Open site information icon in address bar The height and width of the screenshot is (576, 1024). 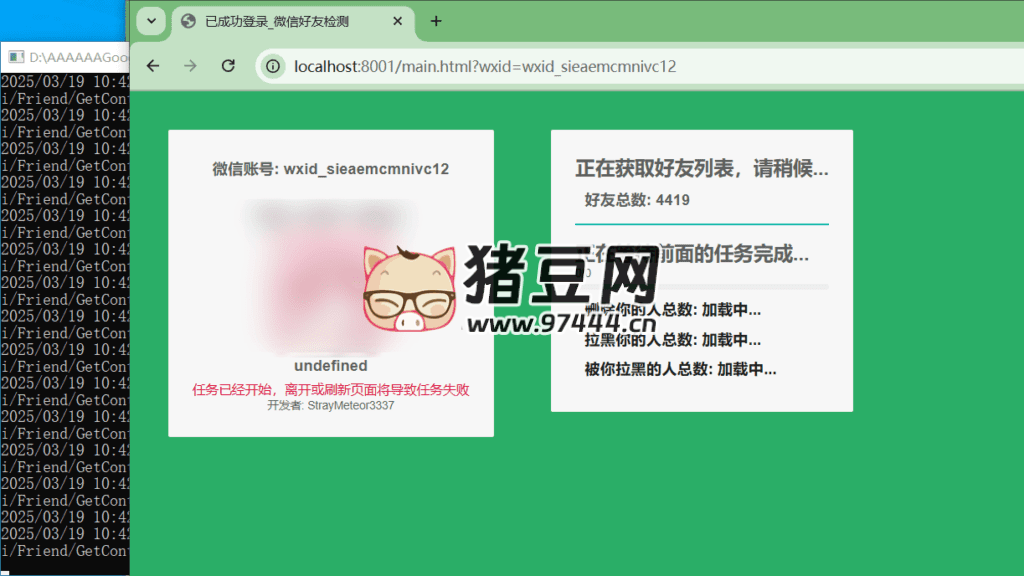[272, 67]
